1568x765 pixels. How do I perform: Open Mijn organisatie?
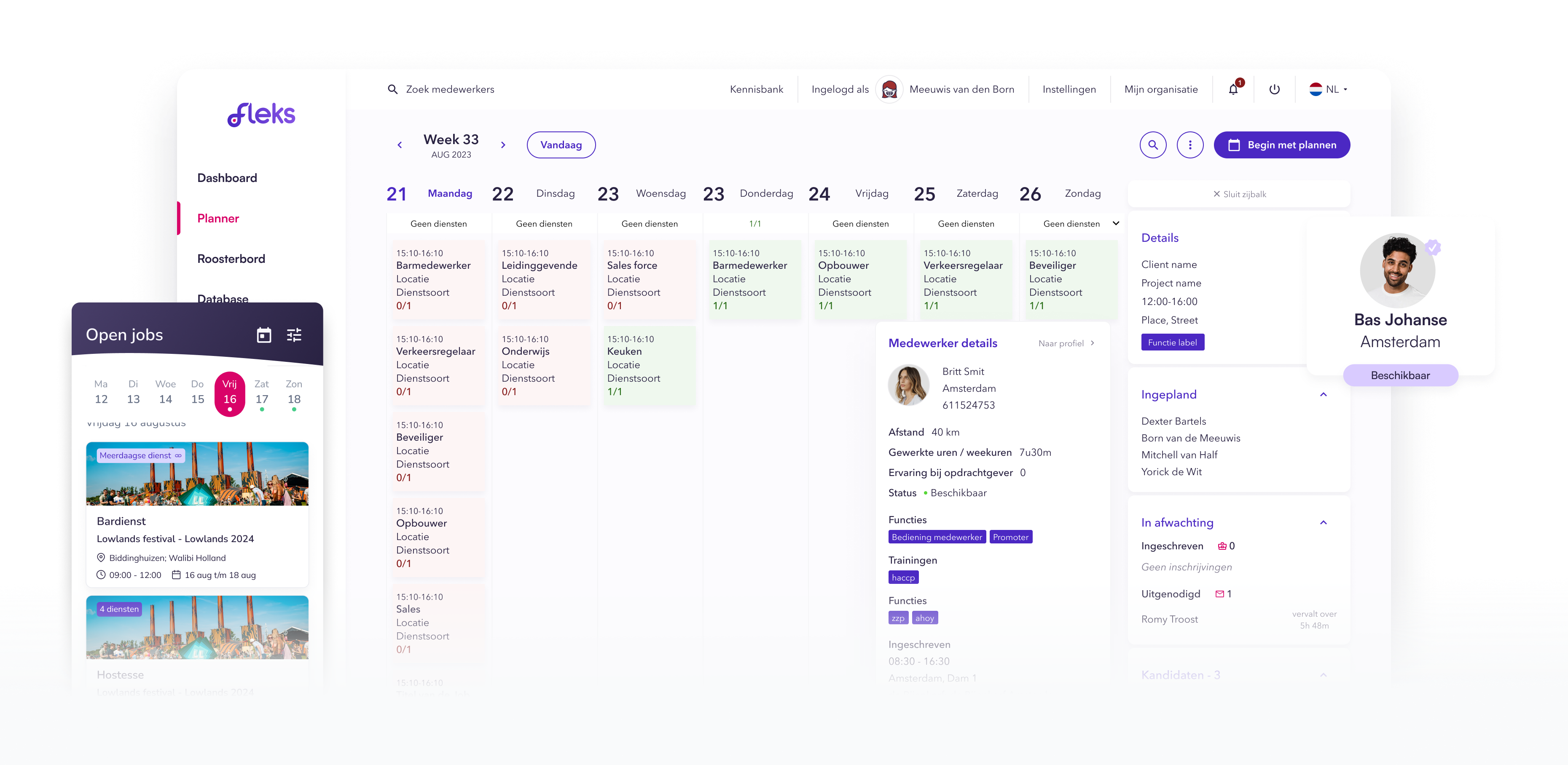coord(1161,89)
